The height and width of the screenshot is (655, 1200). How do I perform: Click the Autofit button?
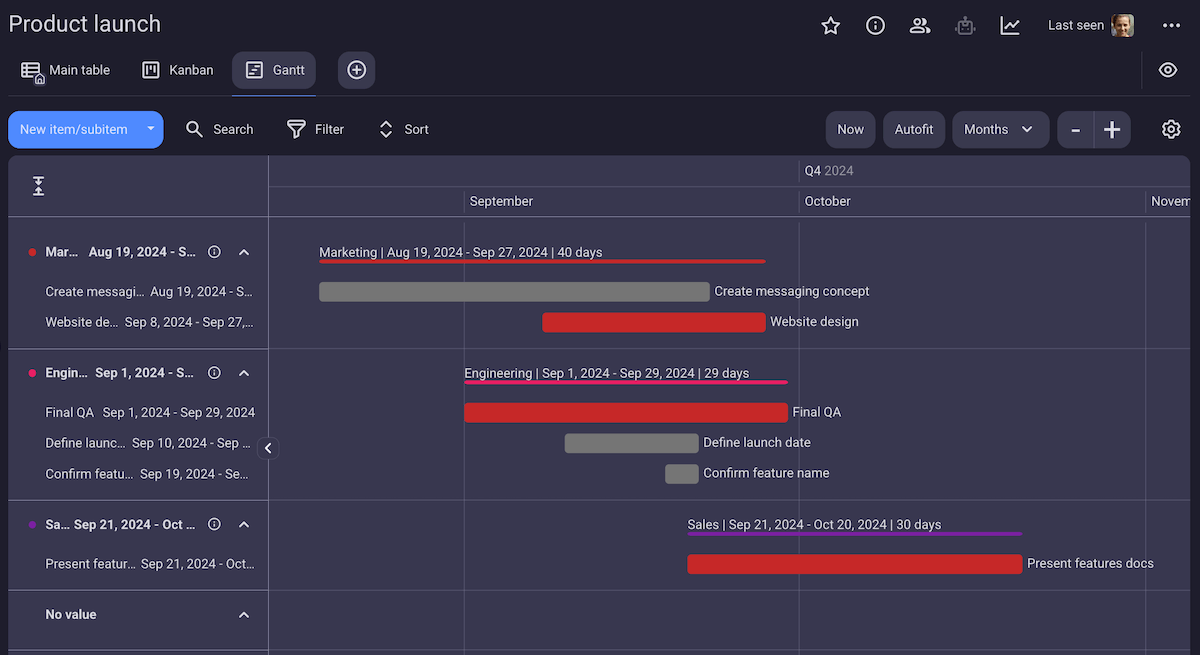click(x=913, y=129)
